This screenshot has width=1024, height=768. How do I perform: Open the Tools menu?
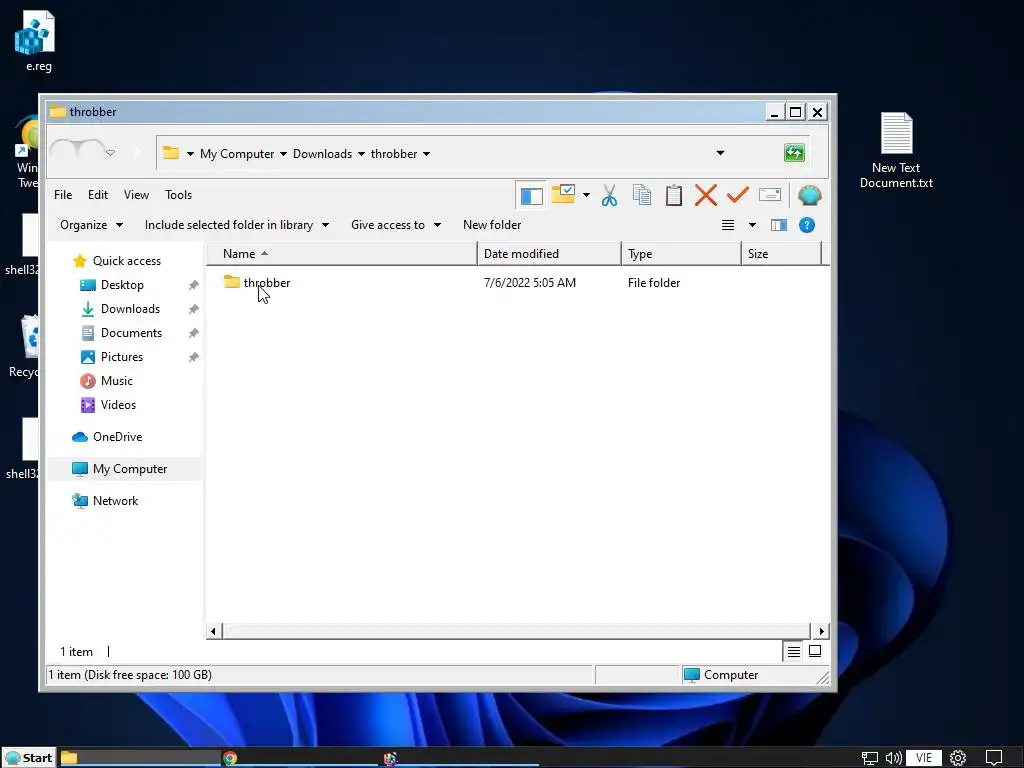pyautogui.click(x=178, y=195)
